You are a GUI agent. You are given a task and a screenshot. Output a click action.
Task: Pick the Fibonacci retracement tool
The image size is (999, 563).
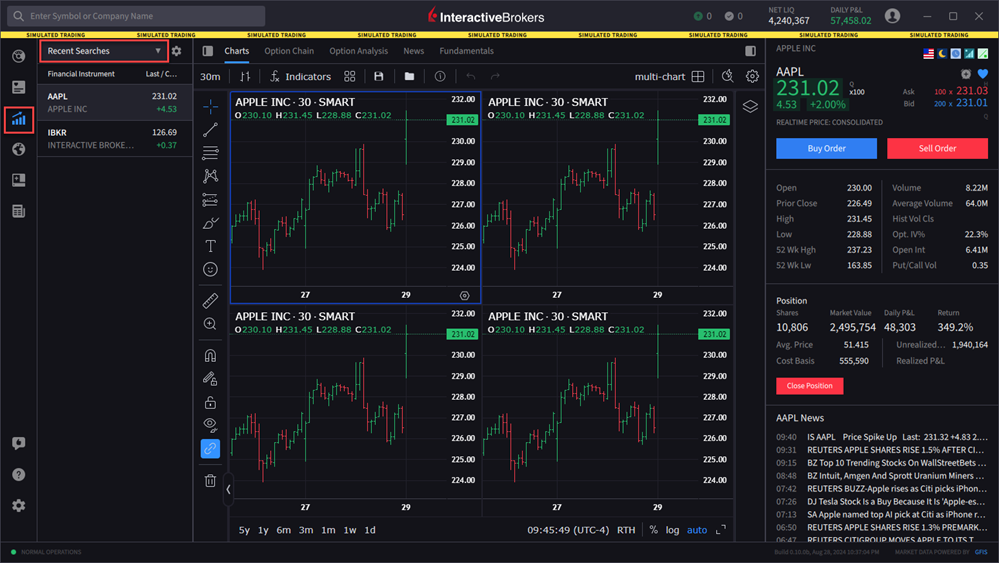click(210, 153)
